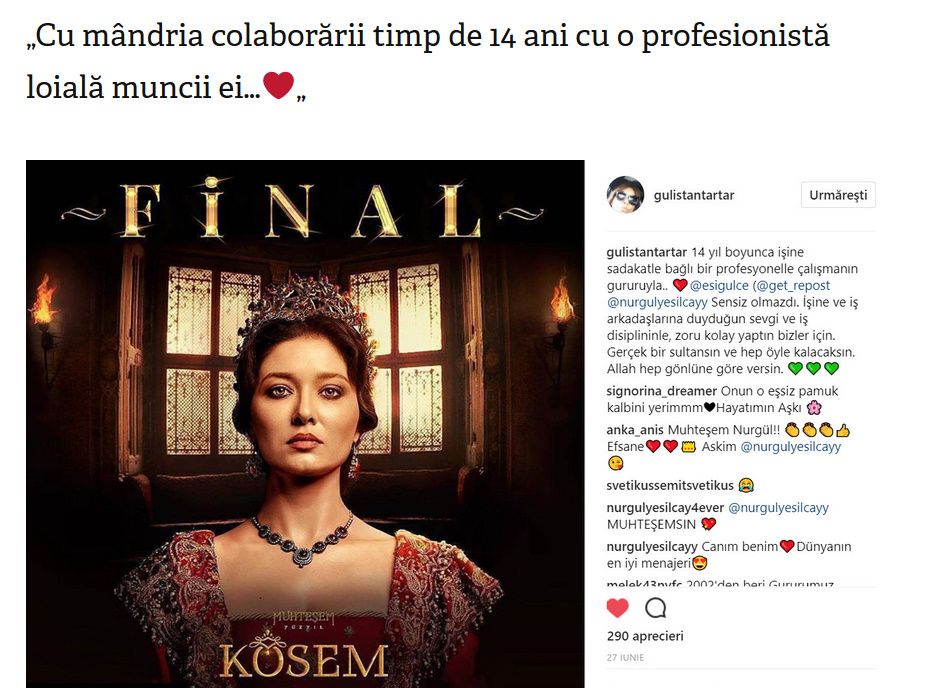This screenshot has width=930, height=688.
Task: Open the Kösem FINAL poster image
Action: point(305,423)
